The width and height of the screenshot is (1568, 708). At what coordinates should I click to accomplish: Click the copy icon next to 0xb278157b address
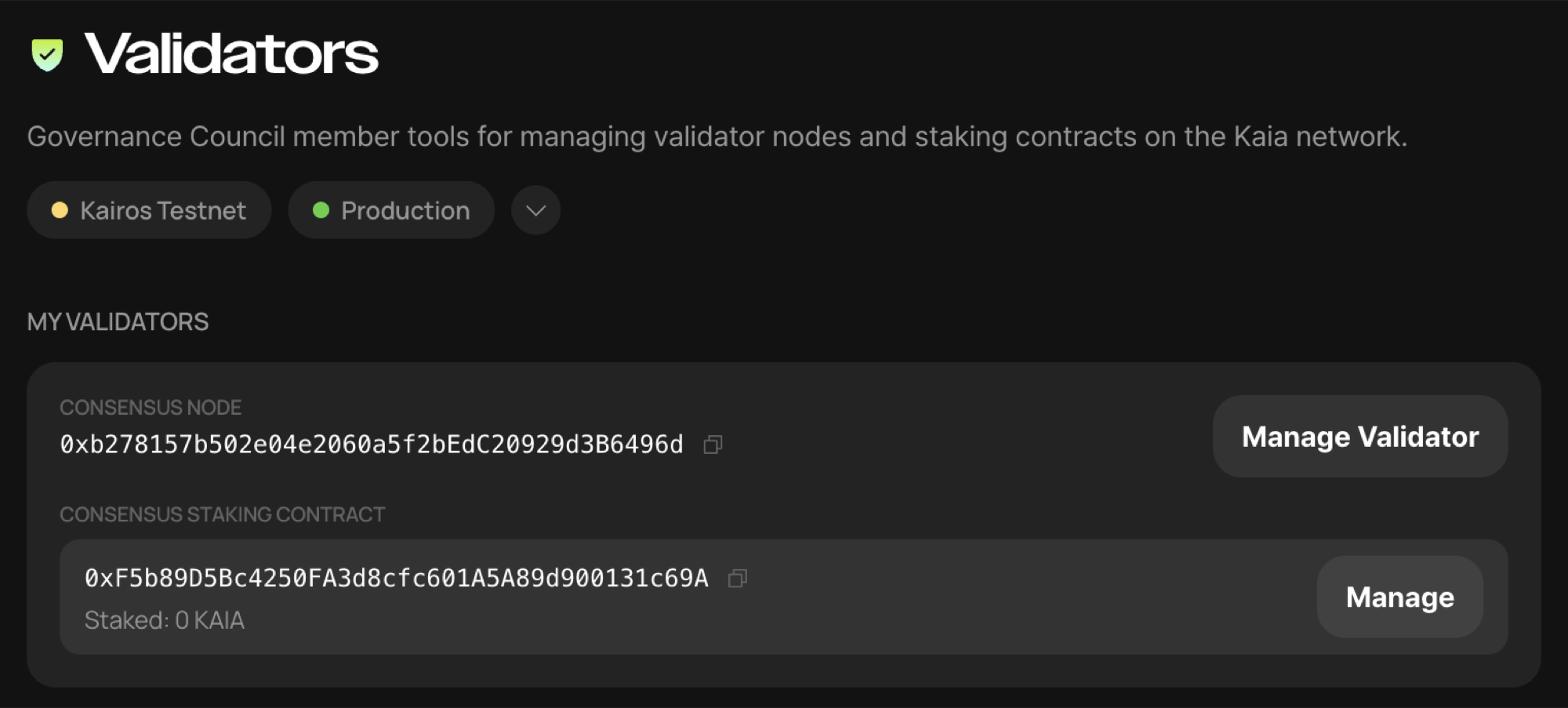[713, 444]
